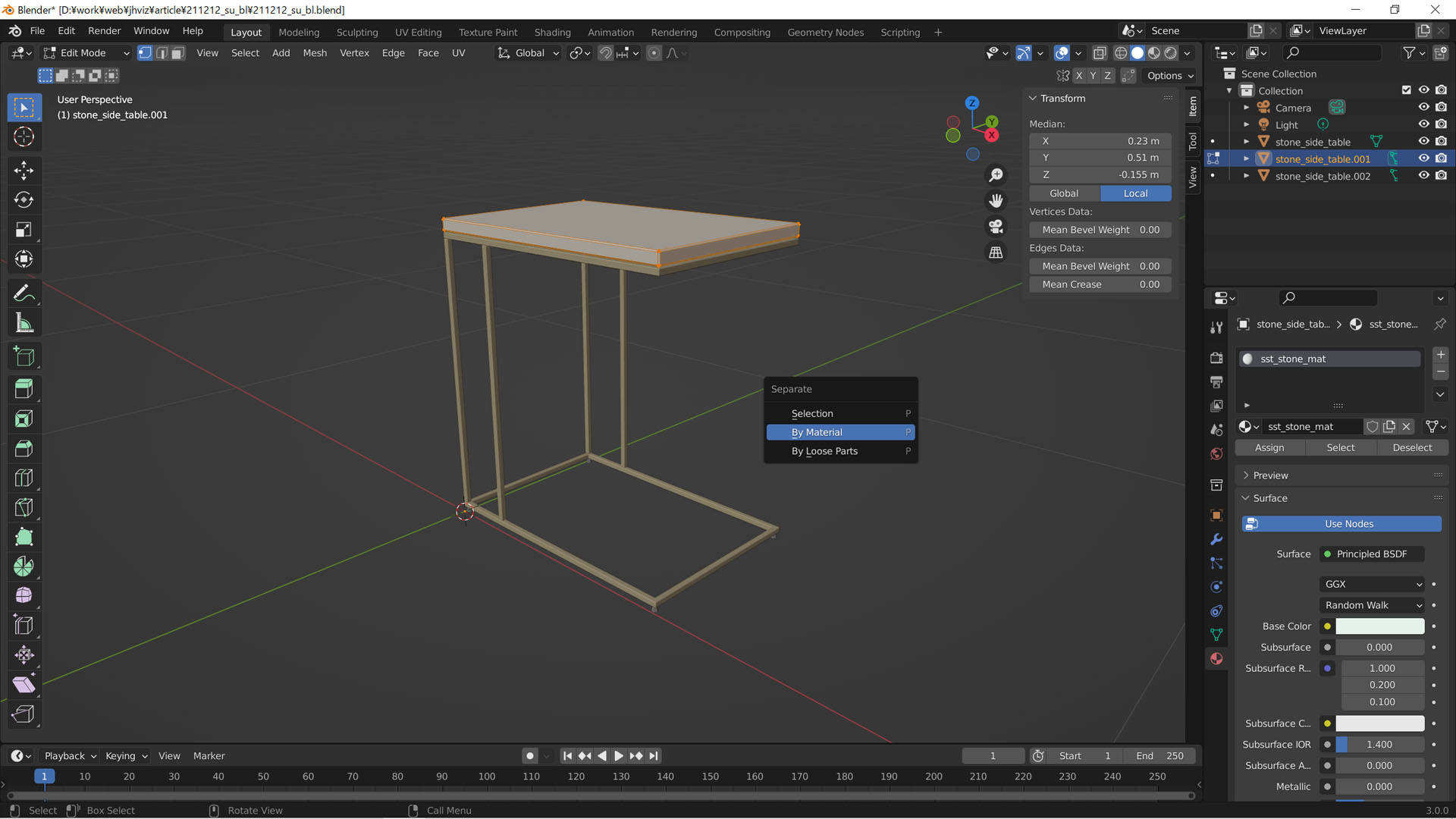Select the Add Cube tool
The height and width of the screenshot is (819, 1456).
[x=24, y=356]
